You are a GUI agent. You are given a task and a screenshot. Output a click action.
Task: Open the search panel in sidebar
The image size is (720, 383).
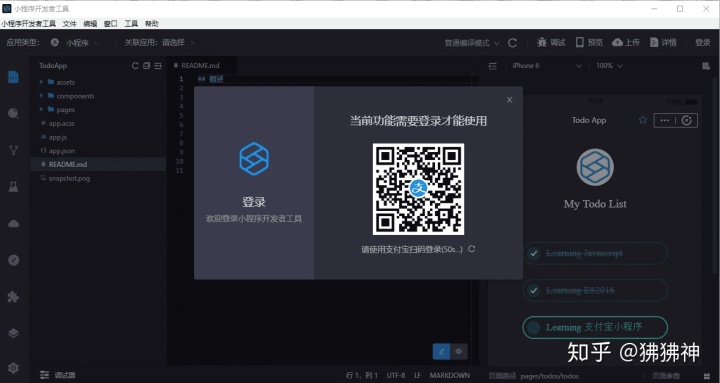[13, 113]
